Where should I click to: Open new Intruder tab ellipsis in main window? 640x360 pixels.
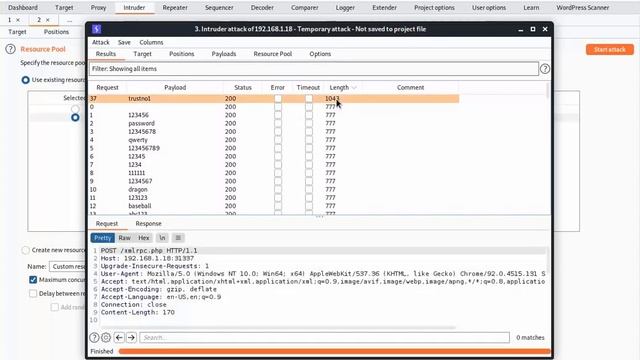69,20
